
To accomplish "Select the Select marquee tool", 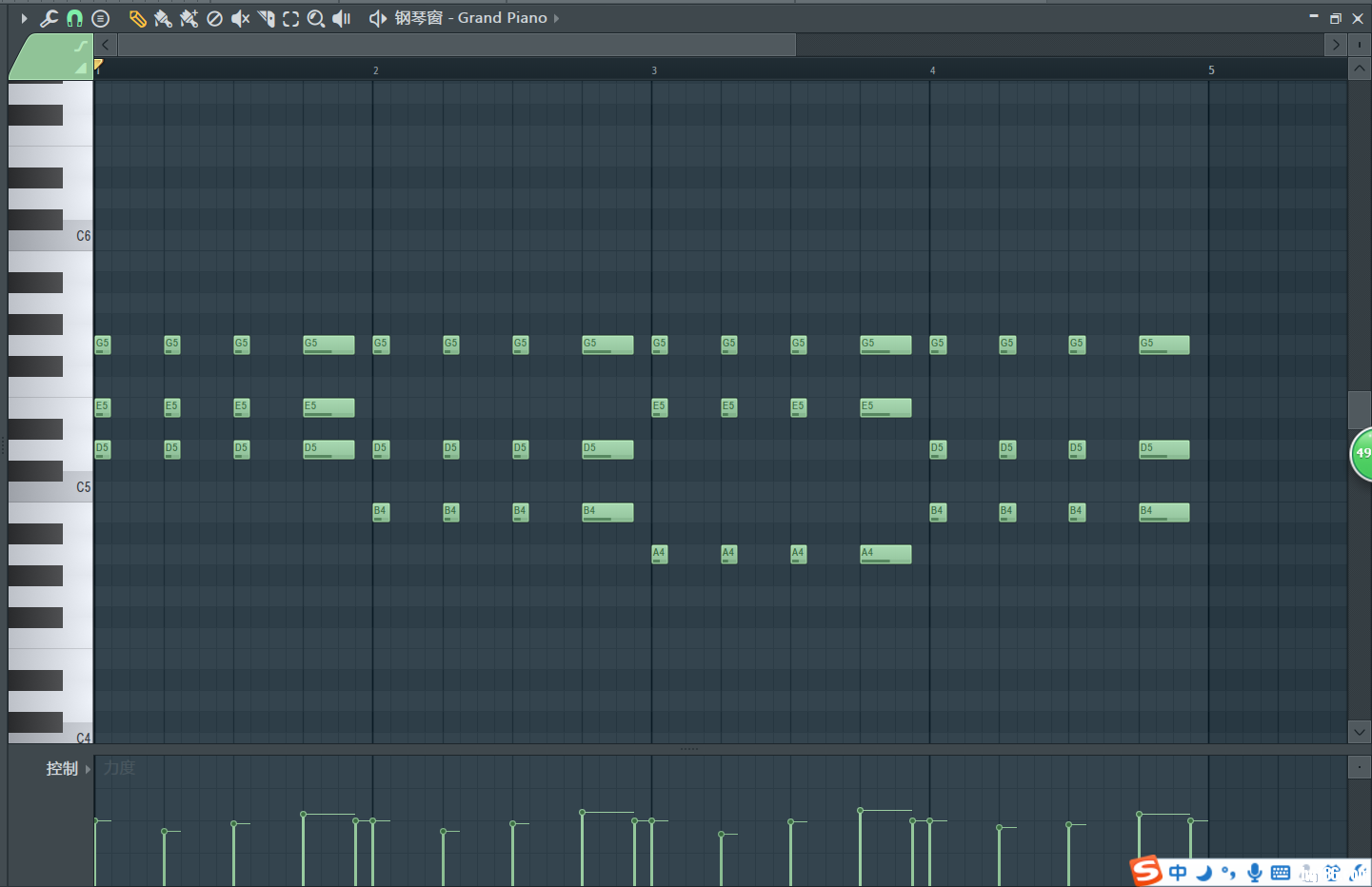I will [291, 18].
